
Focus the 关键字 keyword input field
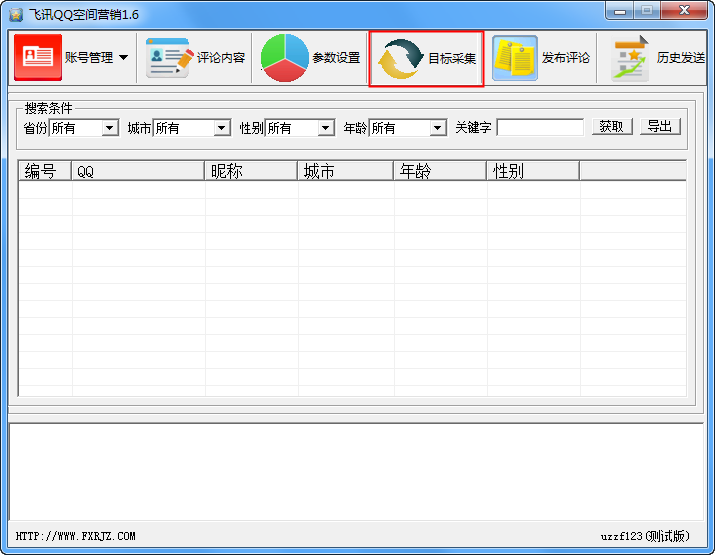tap(540, 128)
